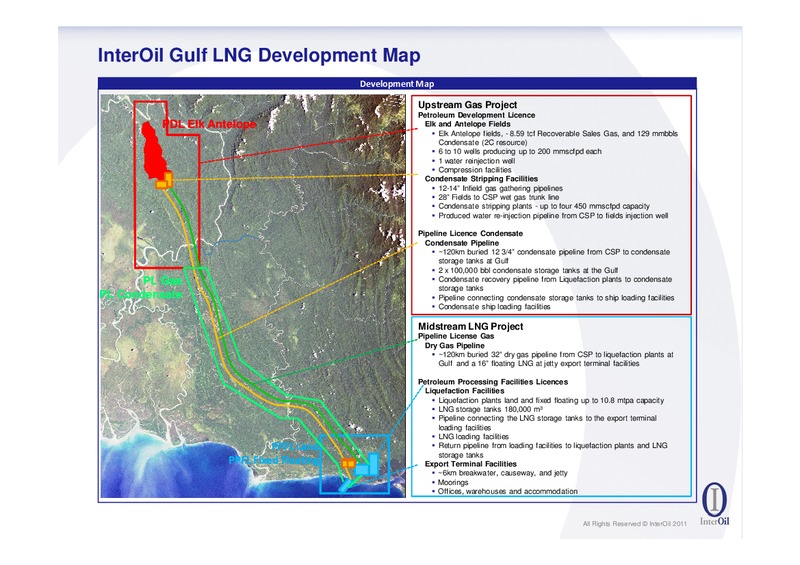Screen dimensions: 800x565
Task: Click the '8.59 tcf Recoverable Sales Gas' bullet
Action: click(556, 138)
